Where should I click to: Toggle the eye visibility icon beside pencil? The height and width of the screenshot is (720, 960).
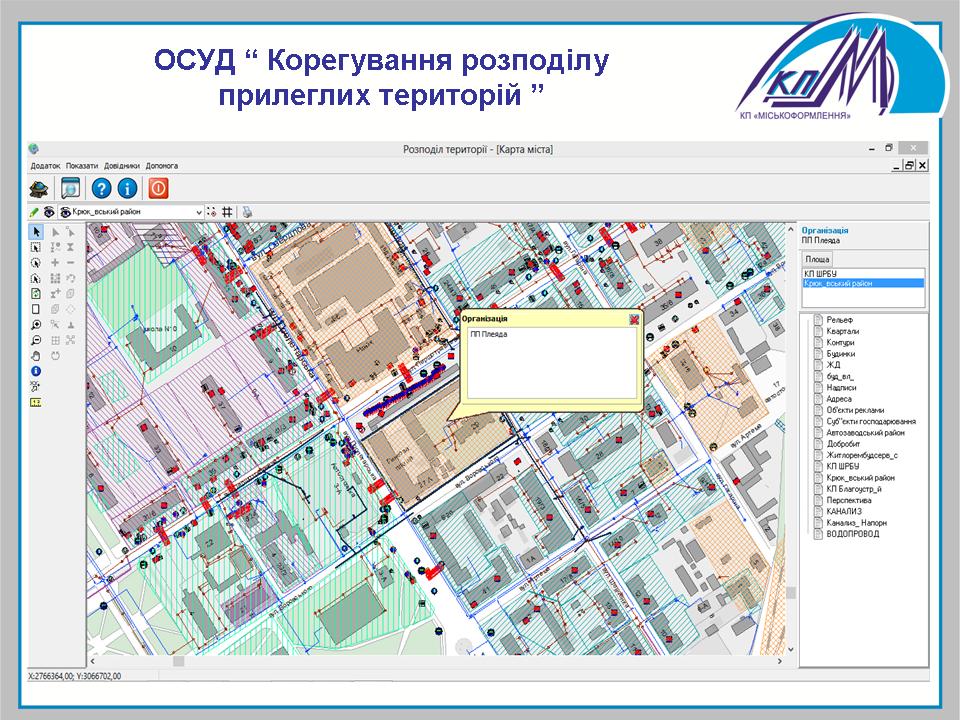(48, 212)
